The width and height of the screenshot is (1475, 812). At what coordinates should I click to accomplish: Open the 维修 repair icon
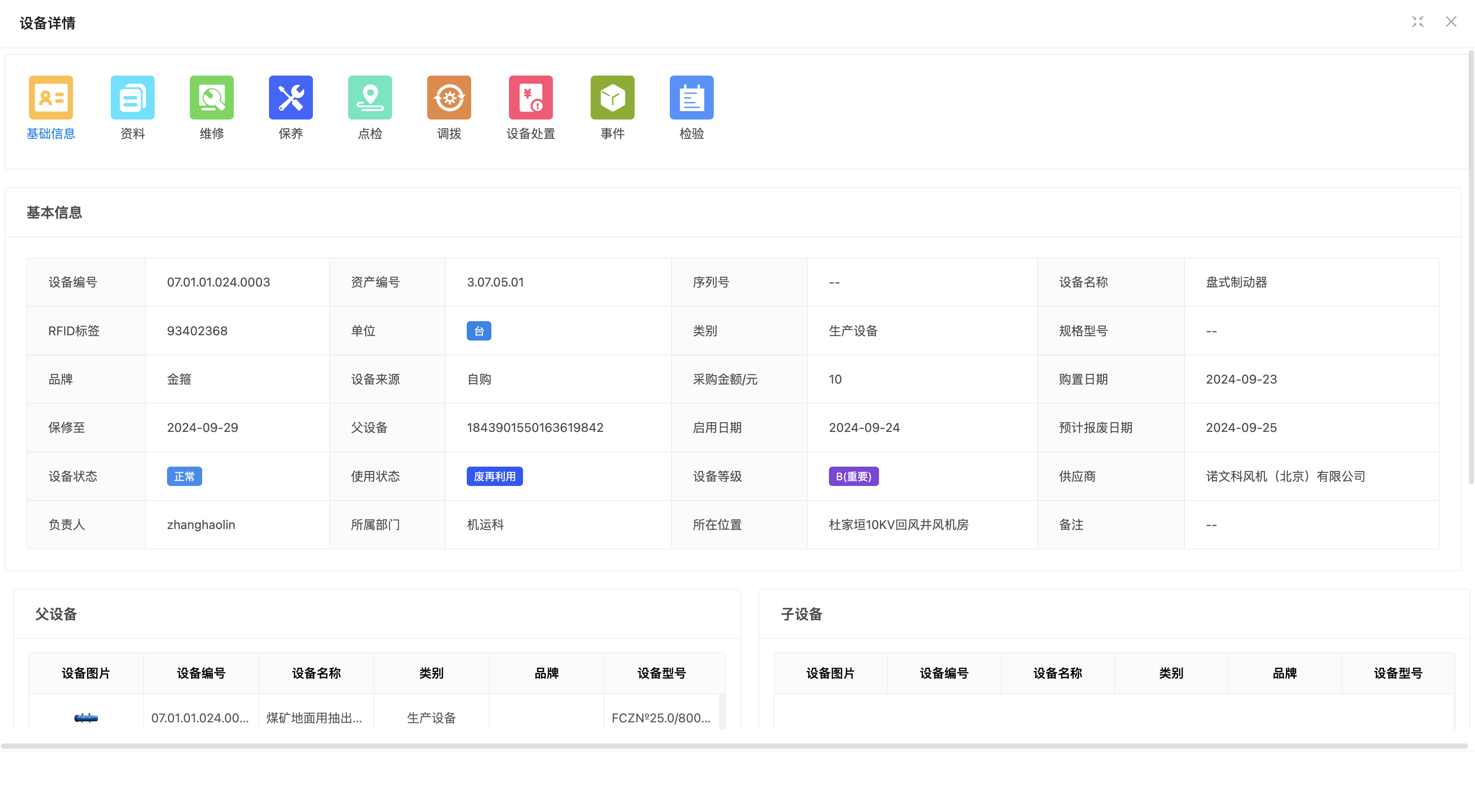pyautogui.click(x=211, y=98)
